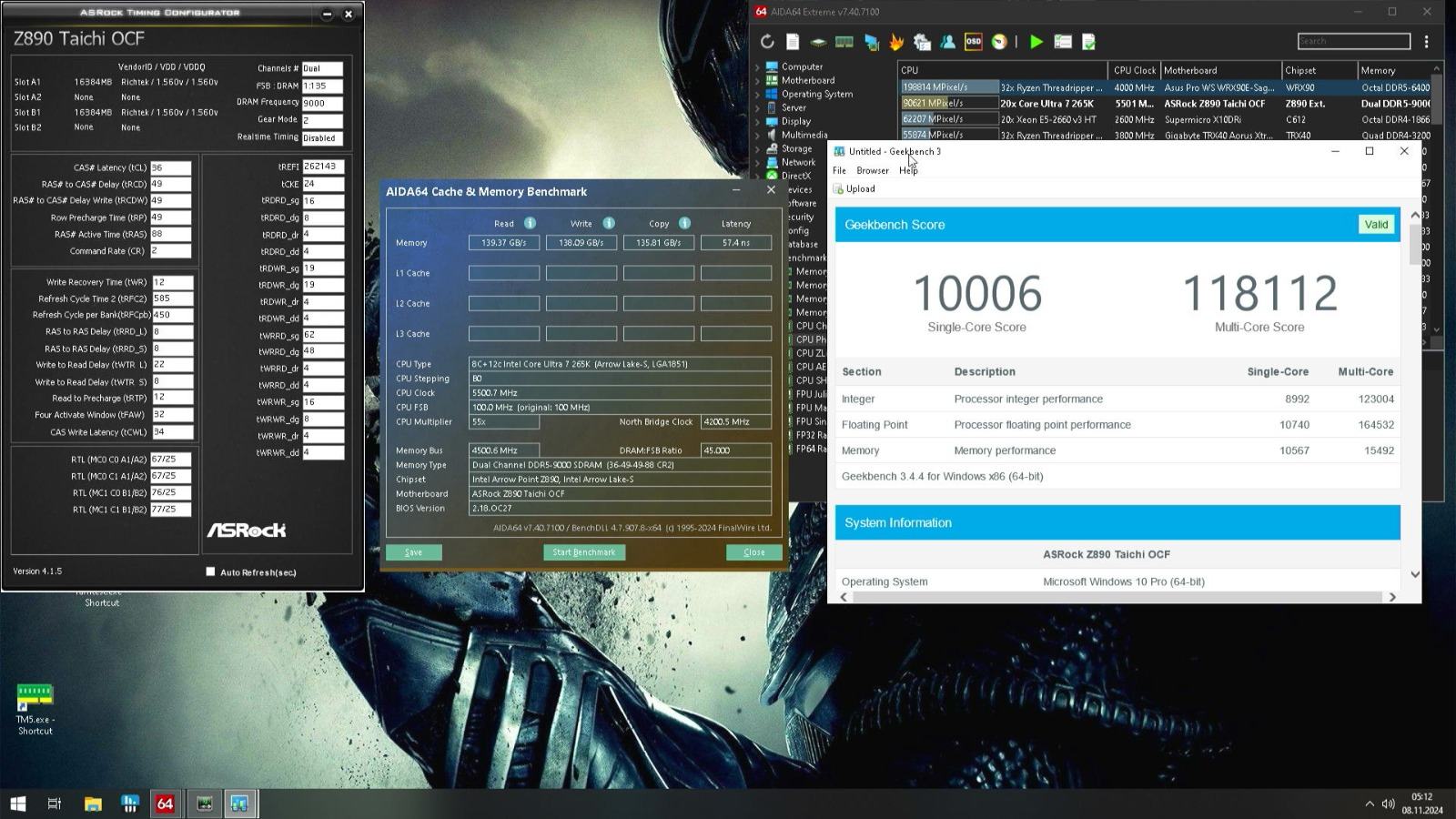Open the taskbar clock and date
The height and width of the screenshot is (819, 1456).
pos(1421,804)
